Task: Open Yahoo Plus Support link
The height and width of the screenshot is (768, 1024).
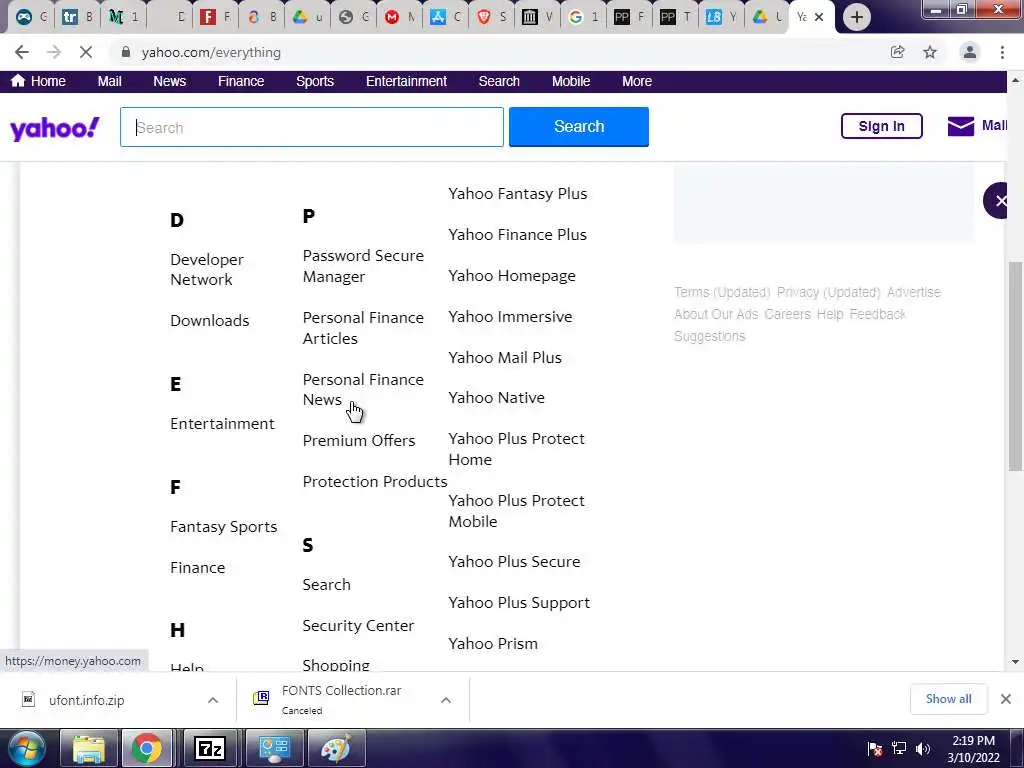Action: (519, 603)
